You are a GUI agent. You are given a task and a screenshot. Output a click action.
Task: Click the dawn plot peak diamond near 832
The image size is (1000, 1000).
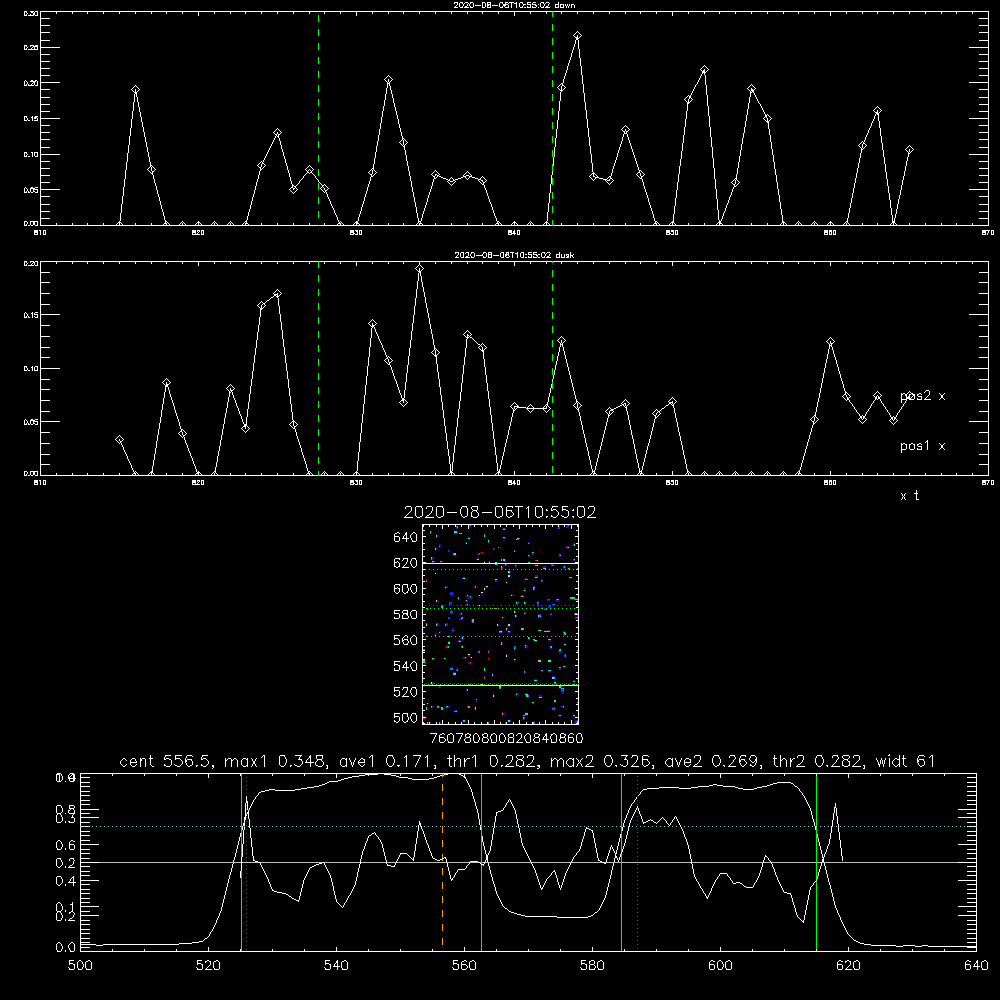(x=388, y=80)
